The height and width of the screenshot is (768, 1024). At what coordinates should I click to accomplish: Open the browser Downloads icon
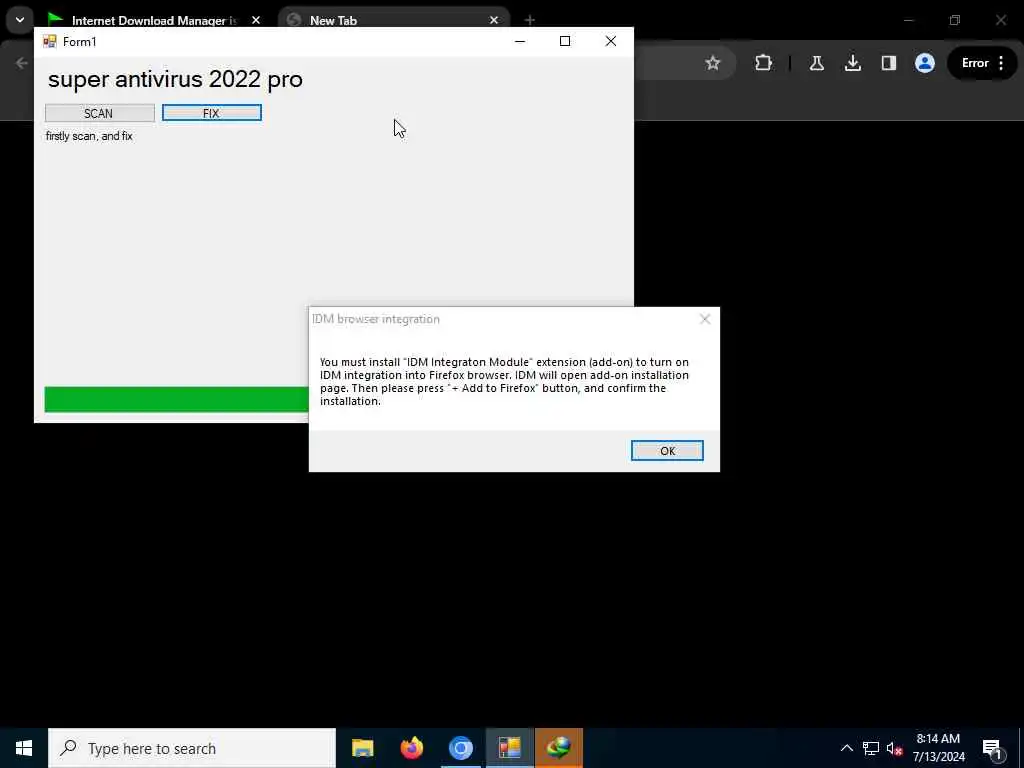(852, 63)
